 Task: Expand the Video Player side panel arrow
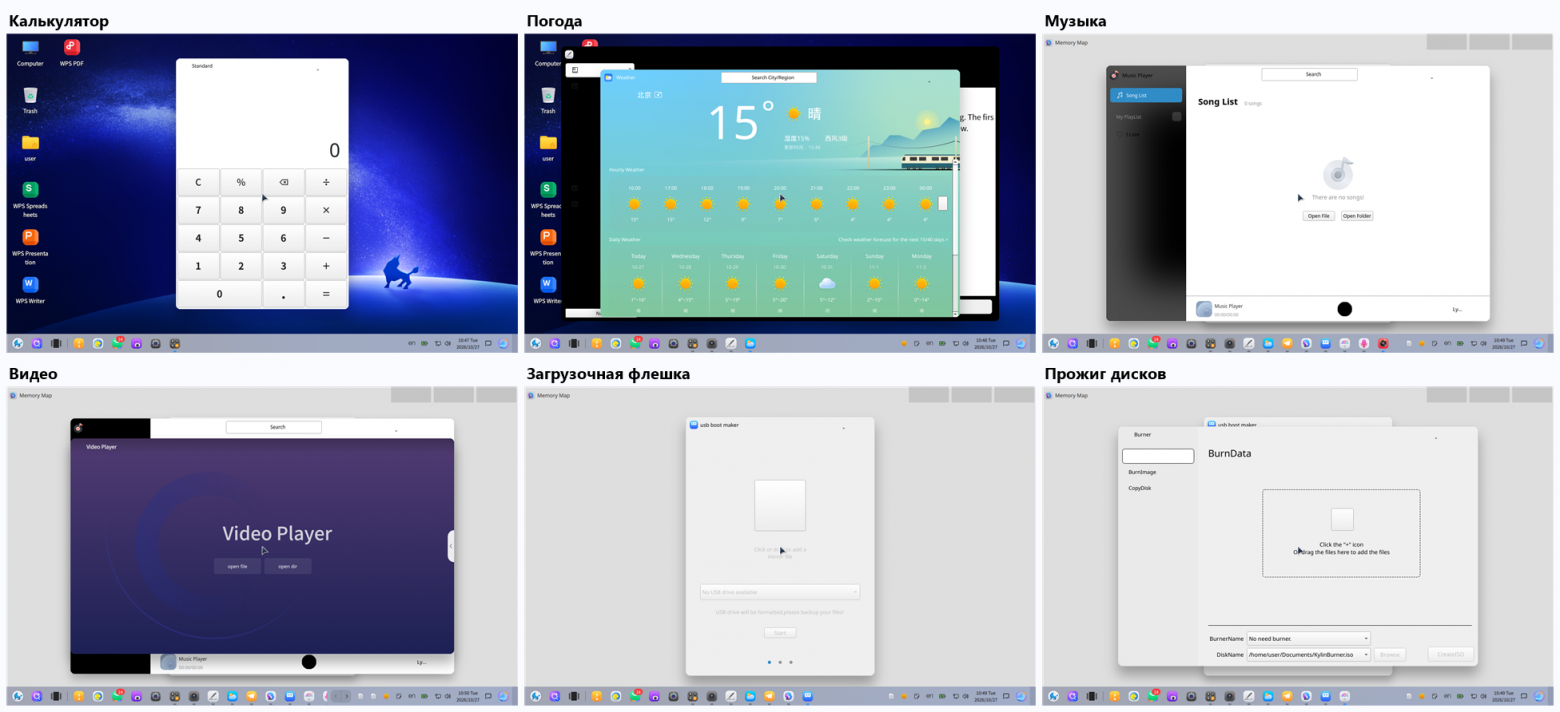451,546
